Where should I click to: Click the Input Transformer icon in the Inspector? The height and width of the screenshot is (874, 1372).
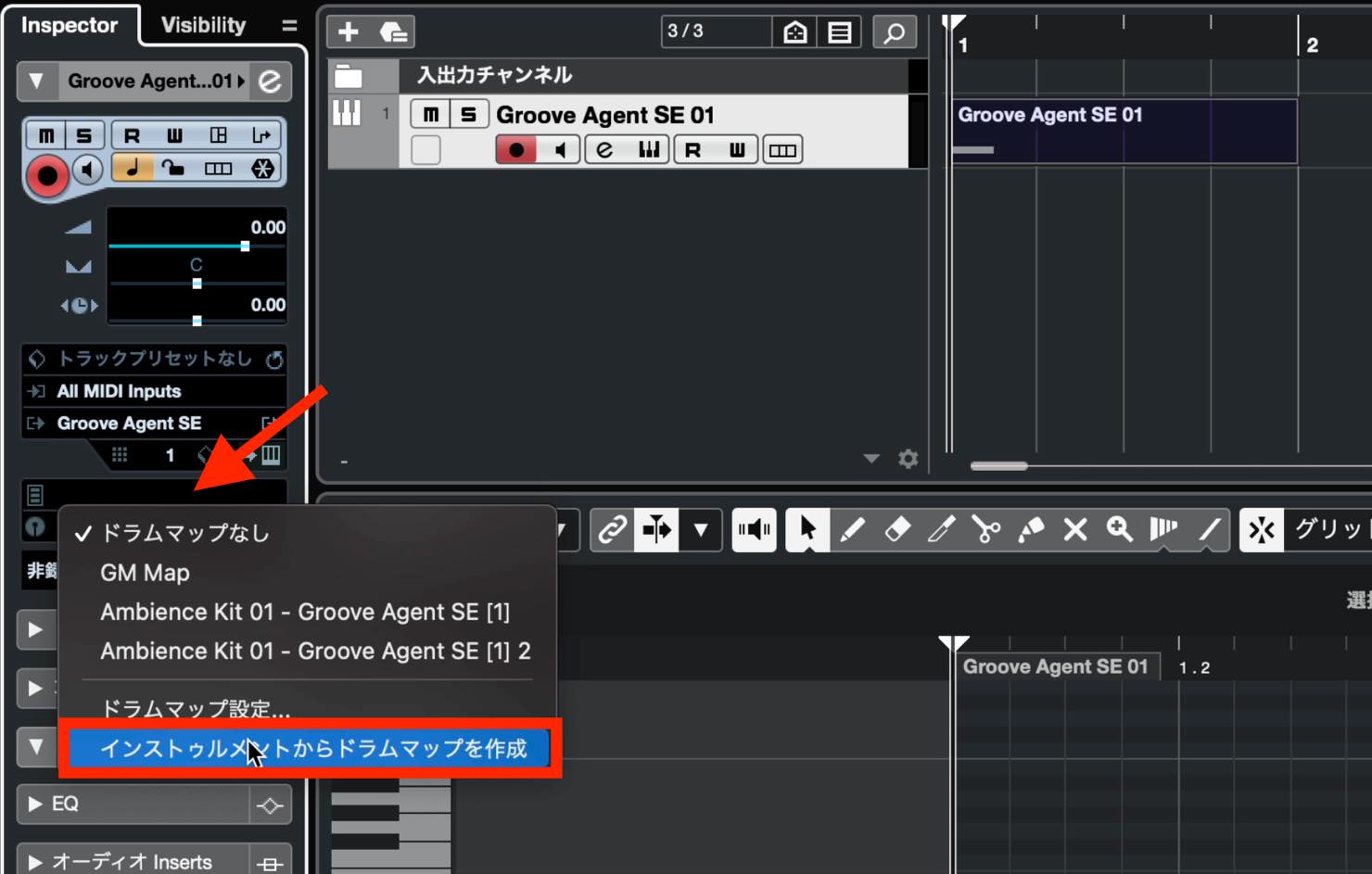coord(261,135)
